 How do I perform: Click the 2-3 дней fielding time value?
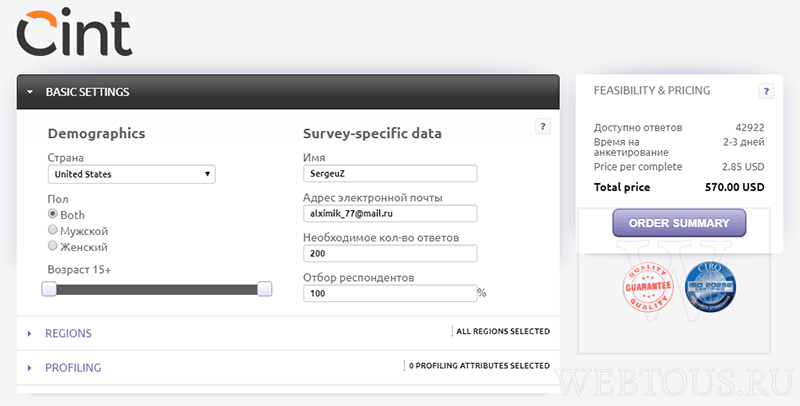point(744,142)
